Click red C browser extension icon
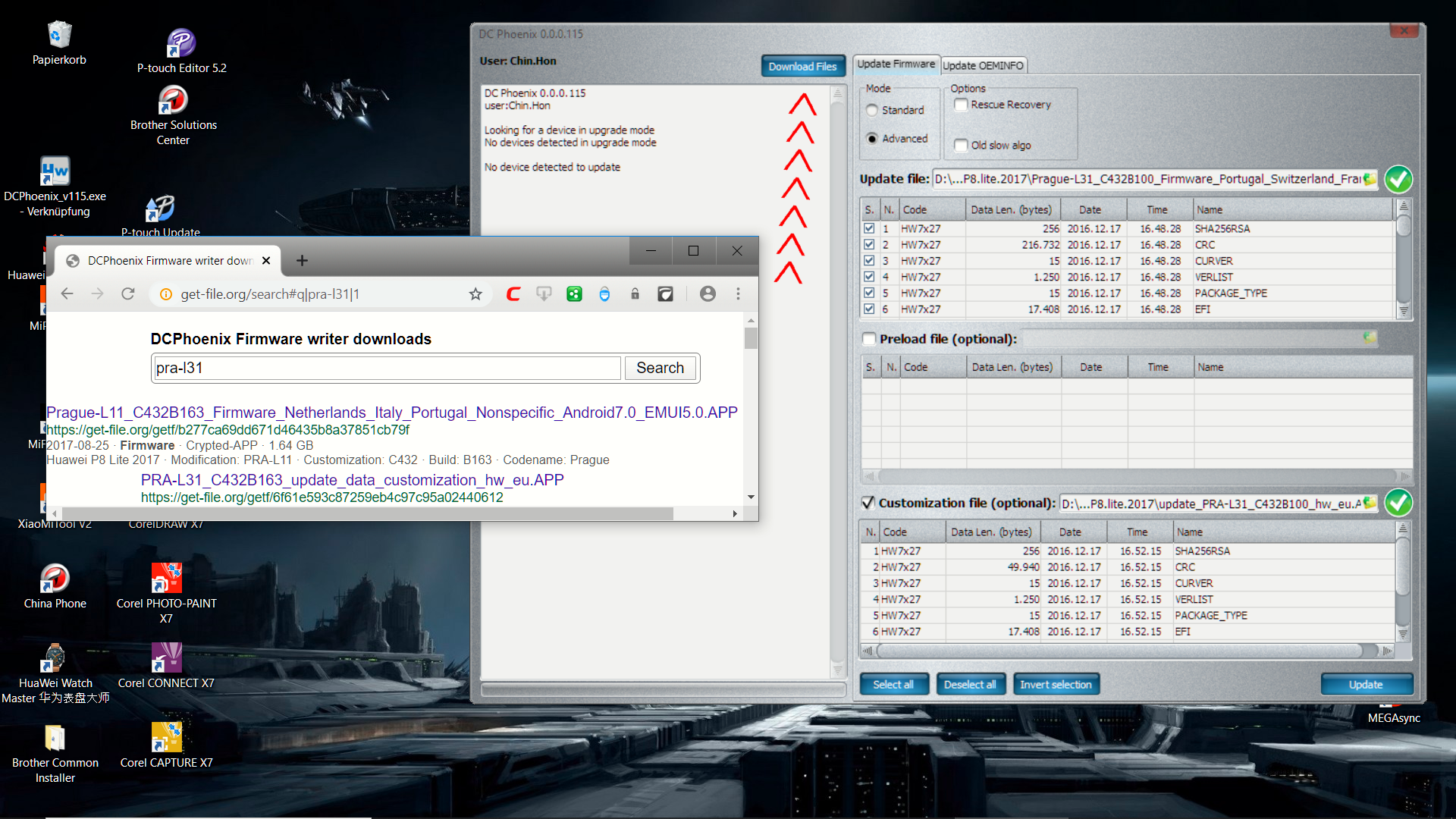 tap(513, 294)
